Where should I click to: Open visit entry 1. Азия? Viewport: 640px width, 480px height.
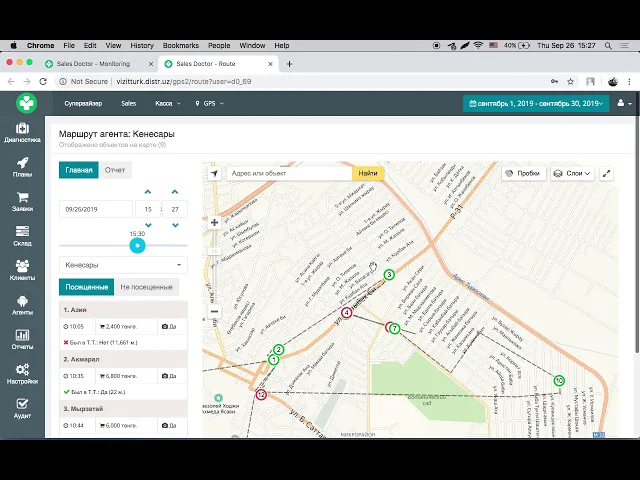[x=123, y=310]
